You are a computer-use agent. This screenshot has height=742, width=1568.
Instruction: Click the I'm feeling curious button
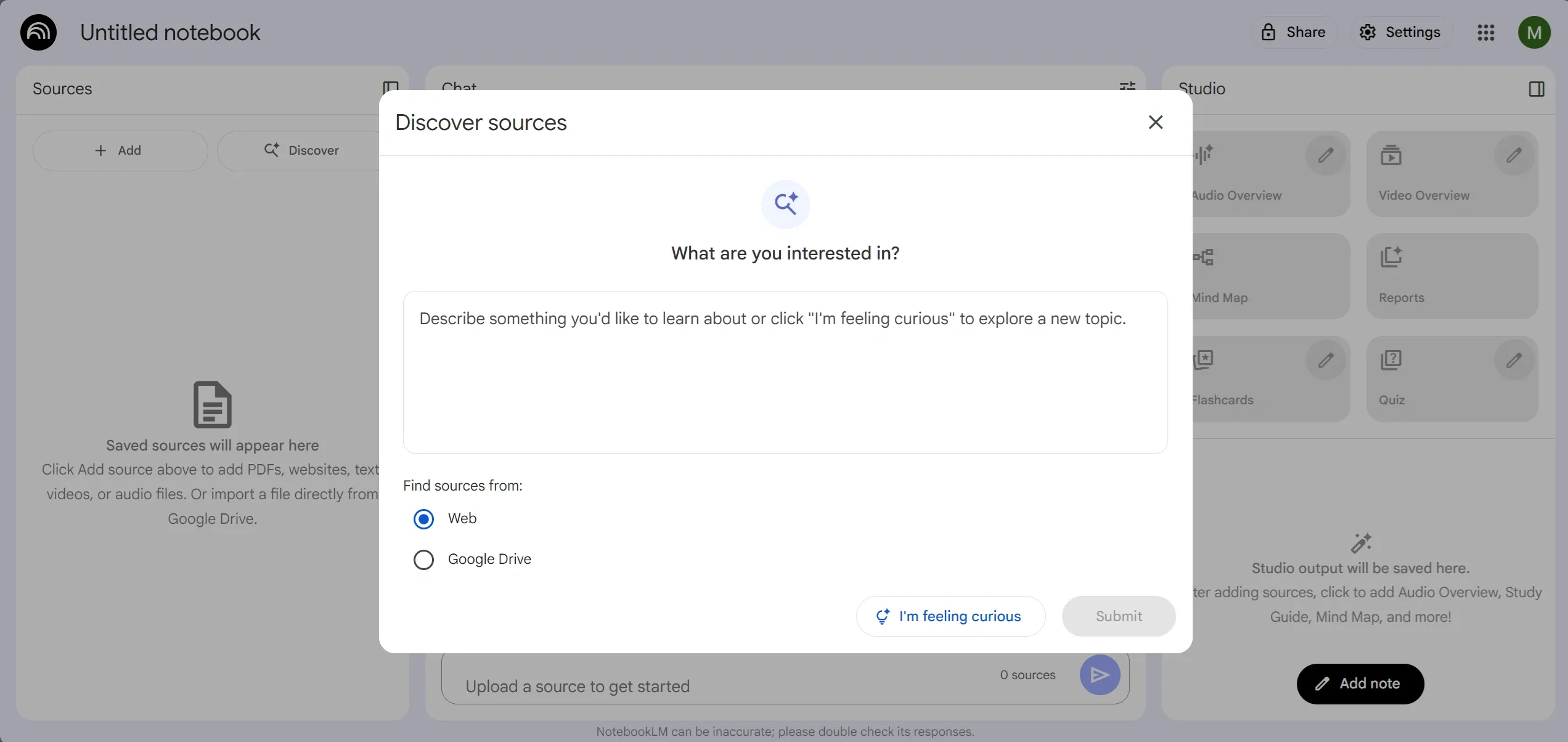click(x=950, y=616)
